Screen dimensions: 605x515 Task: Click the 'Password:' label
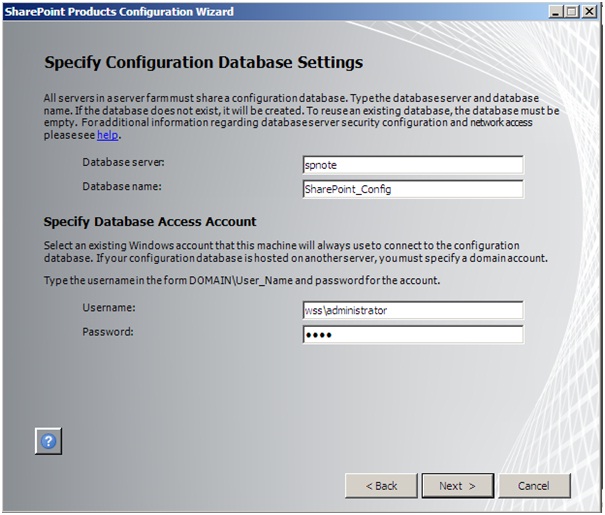coord(108,332)
